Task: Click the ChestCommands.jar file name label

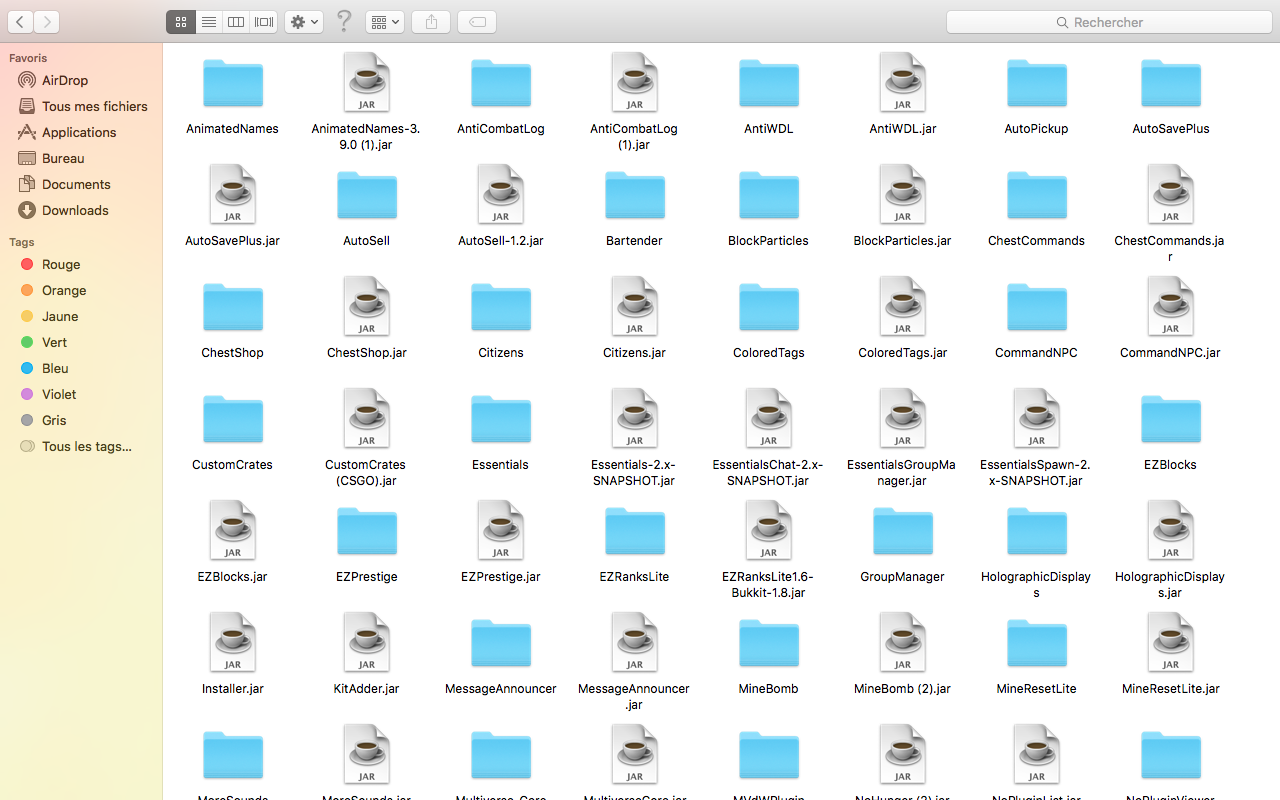Action: [1170, 249]
